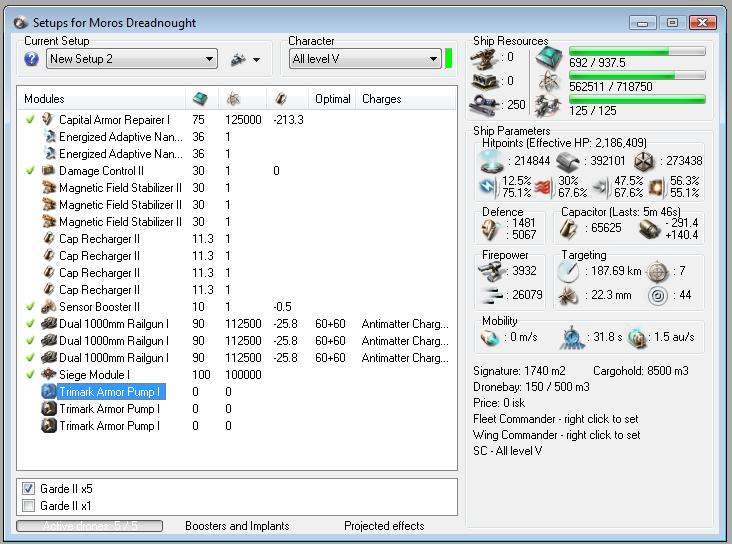732x545 pixels.
Task: Click the CPU usage bar 692 / 937.5
Action: (637, 51)
